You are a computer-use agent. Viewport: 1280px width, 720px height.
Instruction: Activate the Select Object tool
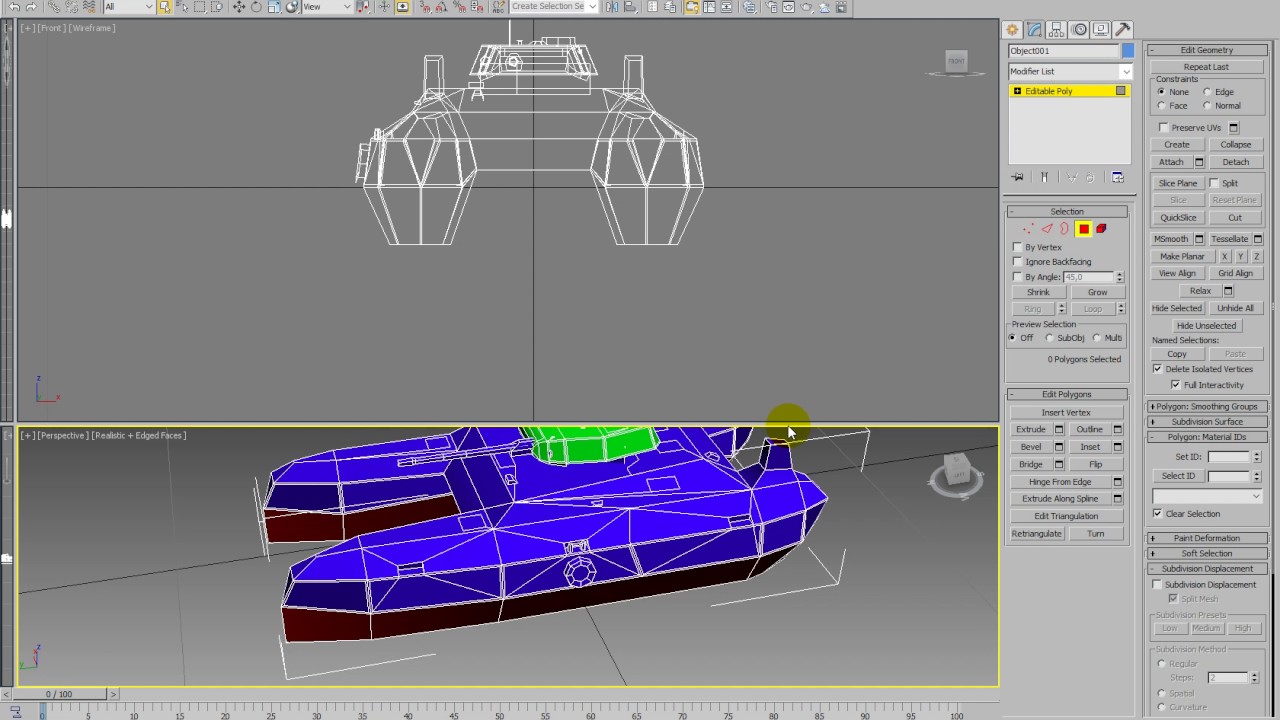tap(165, 7)
